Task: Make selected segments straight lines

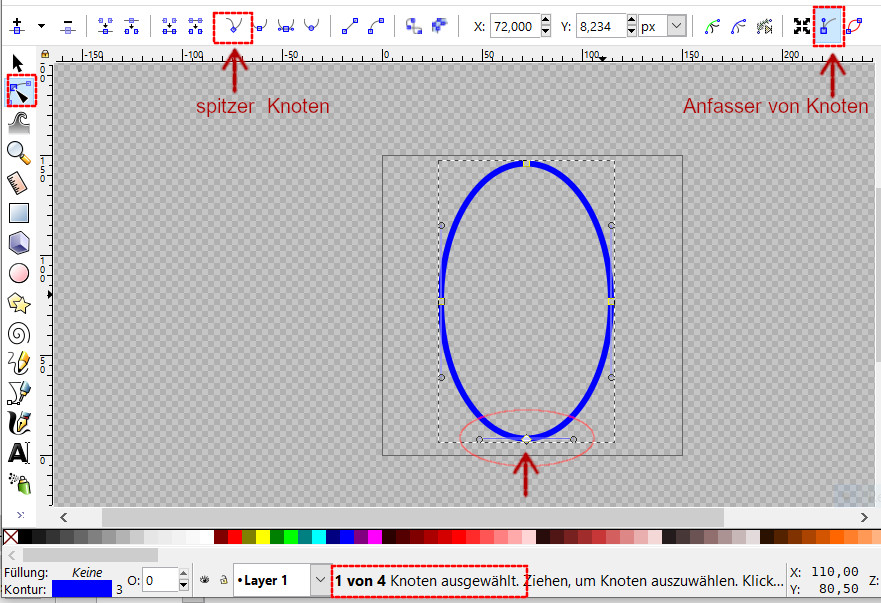Action: coord(350,26)
